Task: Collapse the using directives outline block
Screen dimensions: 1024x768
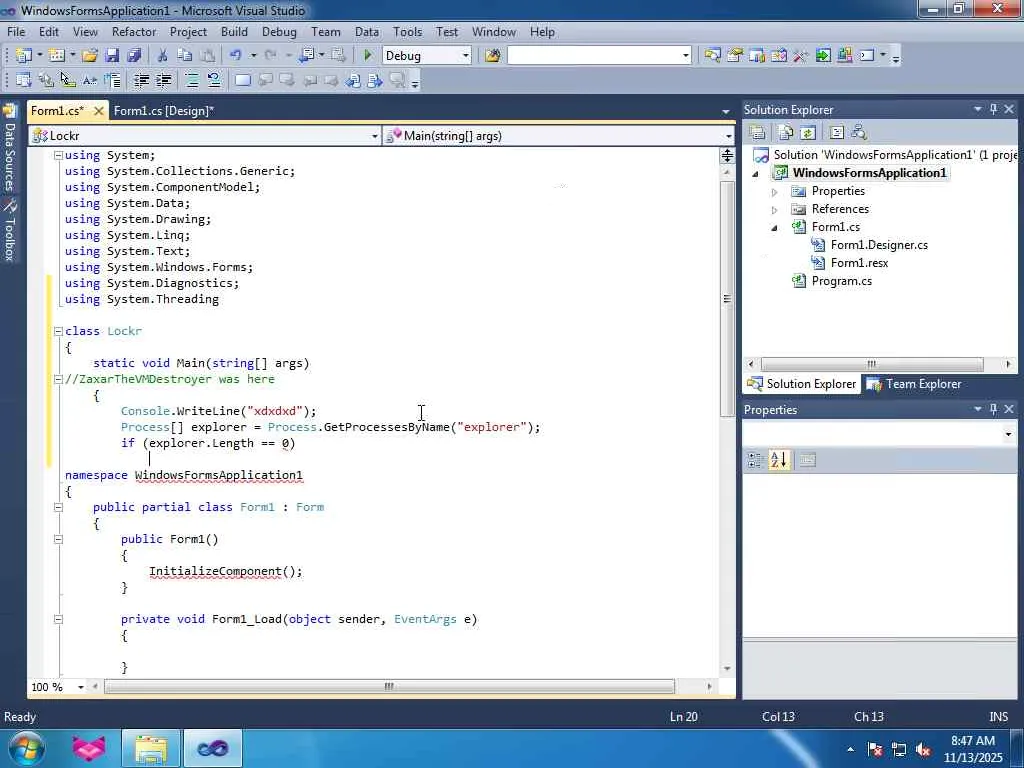Action: pos(58,155)
